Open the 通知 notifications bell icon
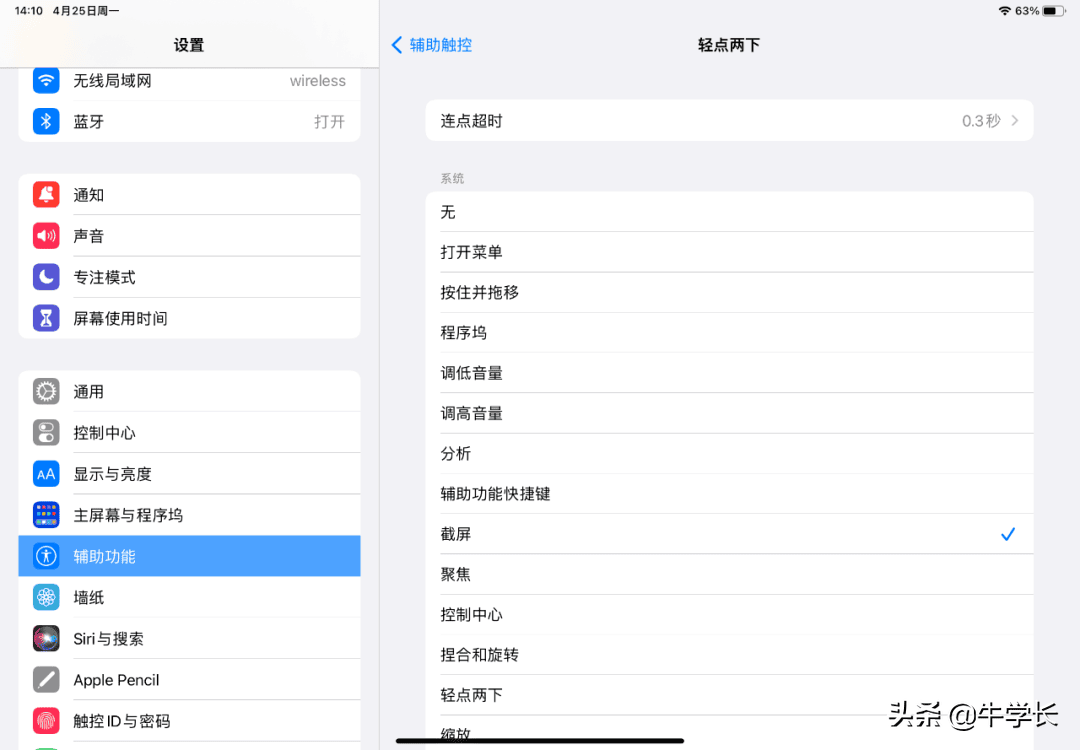This screenshot has height=750, width=1080. 46,195
